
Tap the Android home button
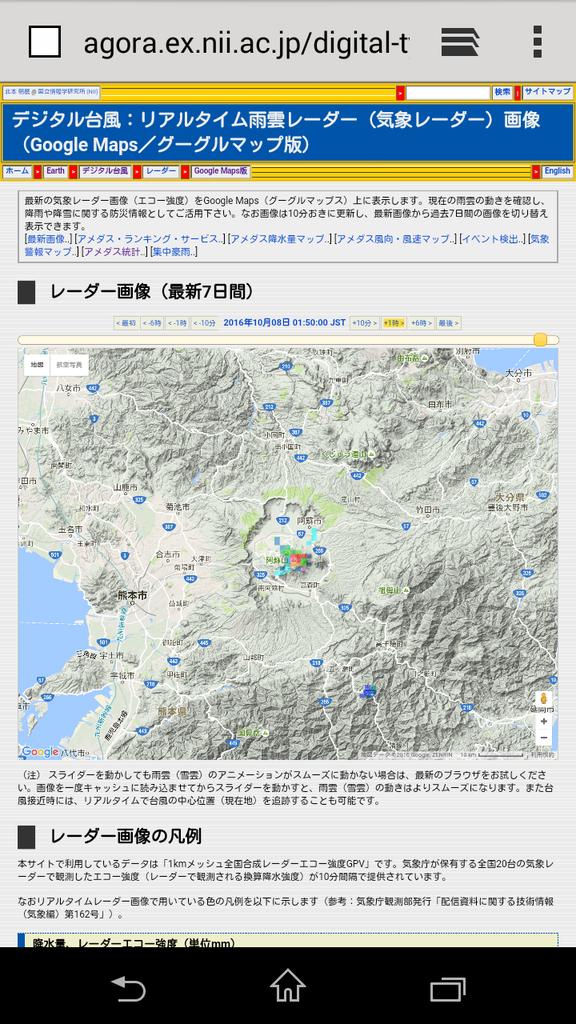tap(288, 985)
